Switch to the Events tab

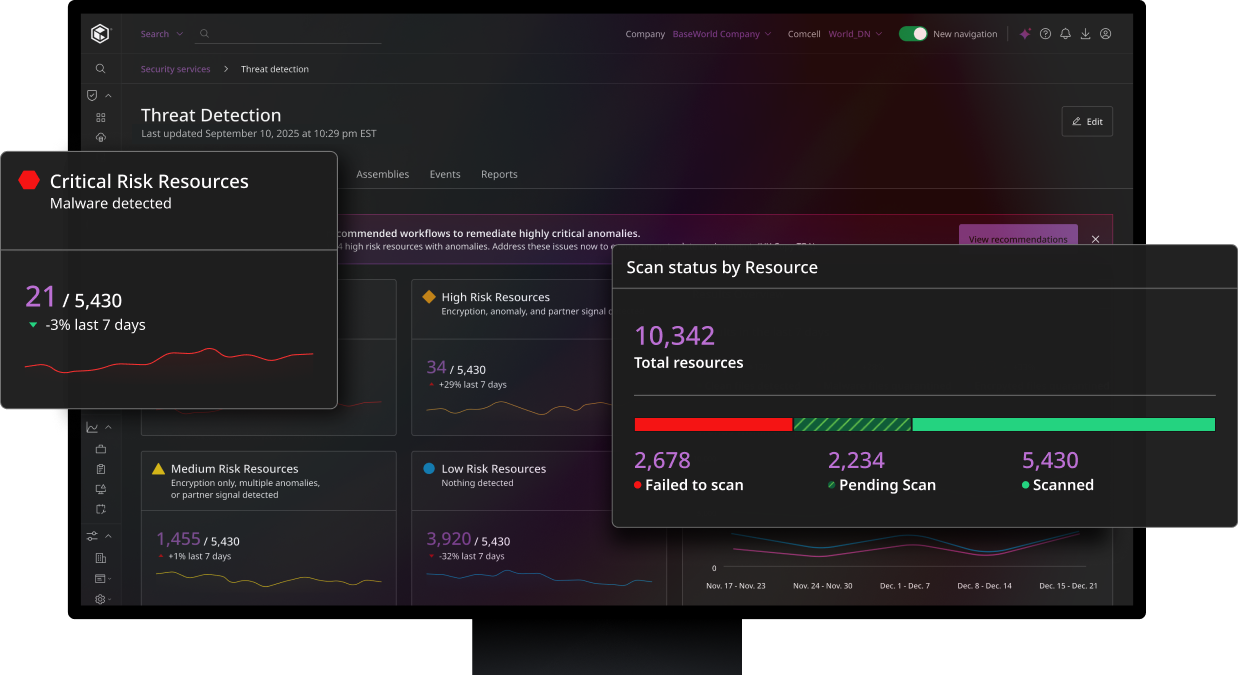[445, 174]
